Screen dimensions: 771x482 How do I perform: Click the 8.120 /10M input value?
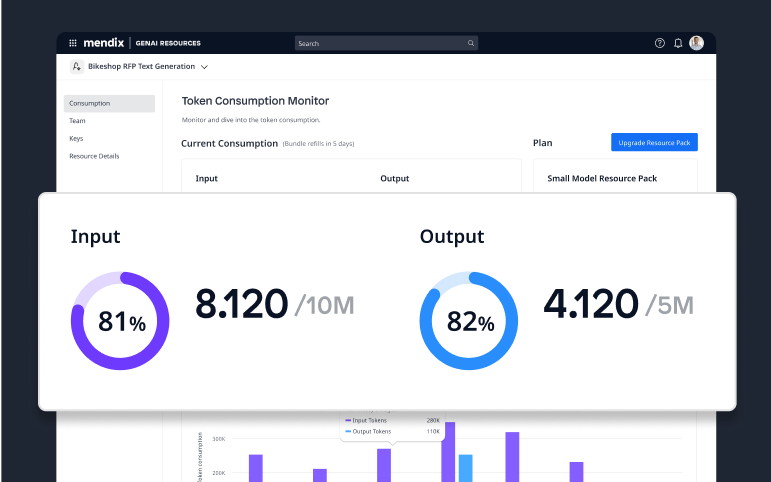(274, 304)
